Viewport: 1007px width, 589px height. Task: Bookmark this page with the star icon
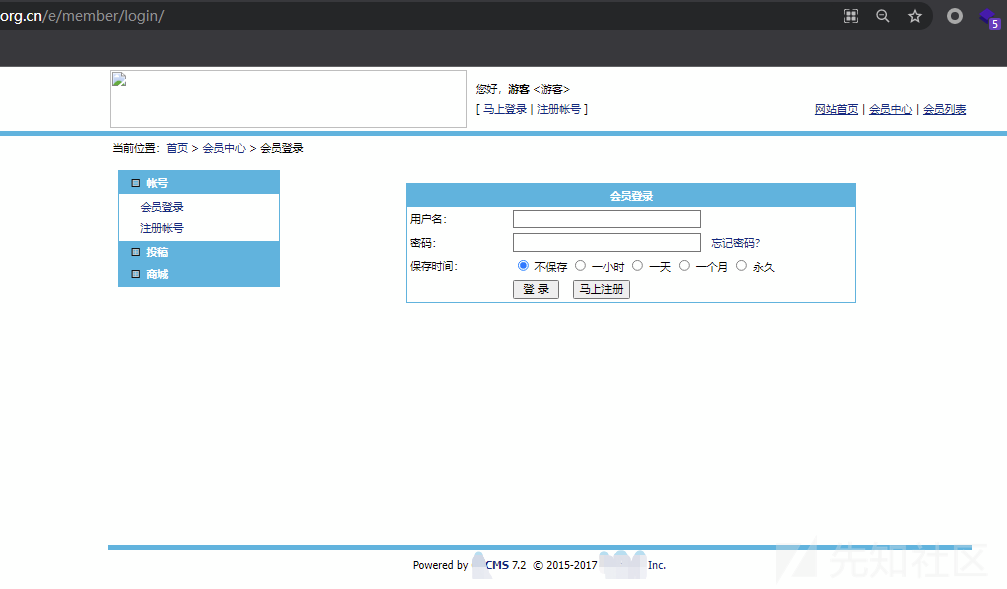[x=914, y=16]
